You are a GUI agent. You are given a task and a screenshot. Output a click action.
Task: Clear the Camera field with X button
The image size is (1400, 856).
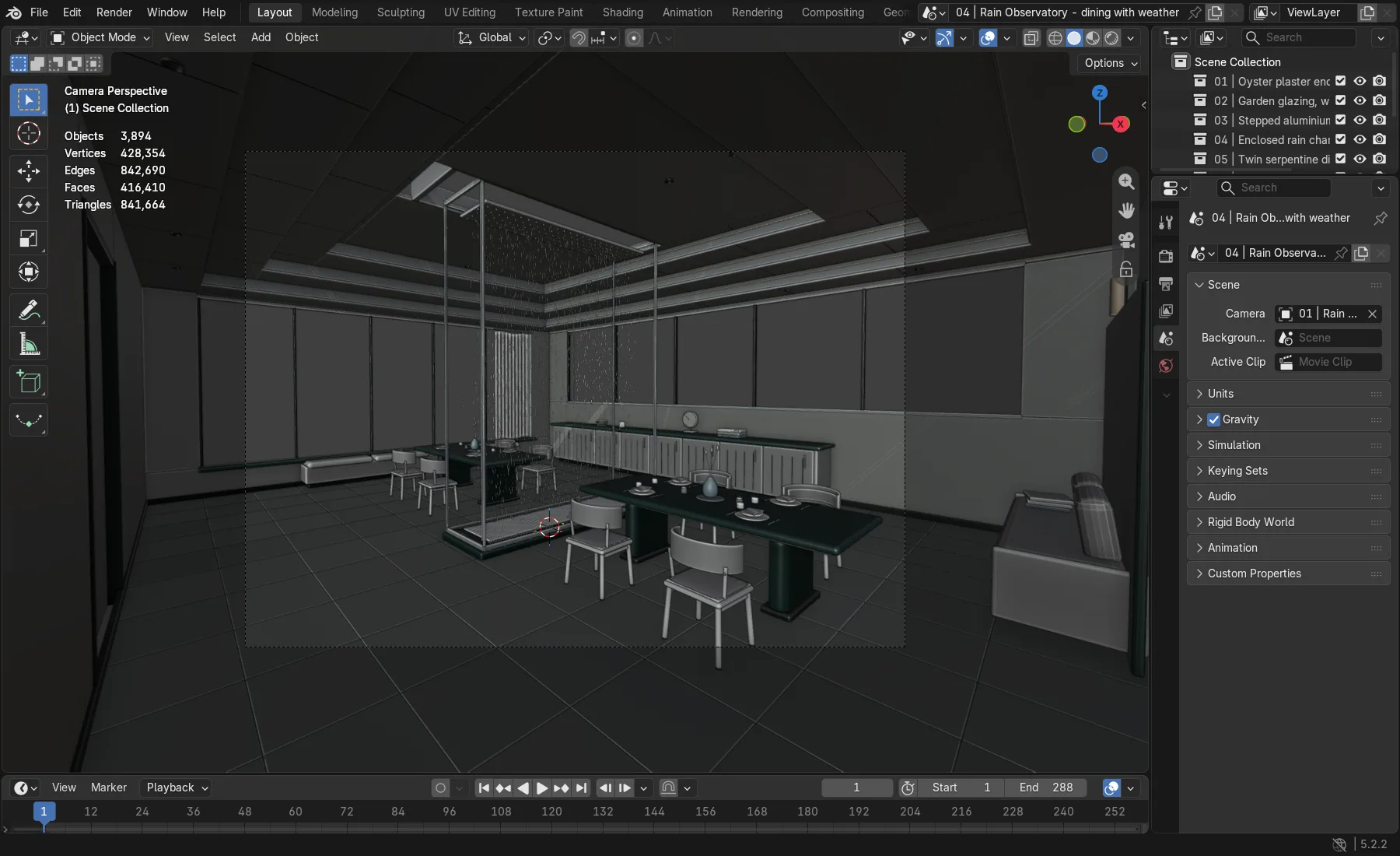[x=1372, y=314]
